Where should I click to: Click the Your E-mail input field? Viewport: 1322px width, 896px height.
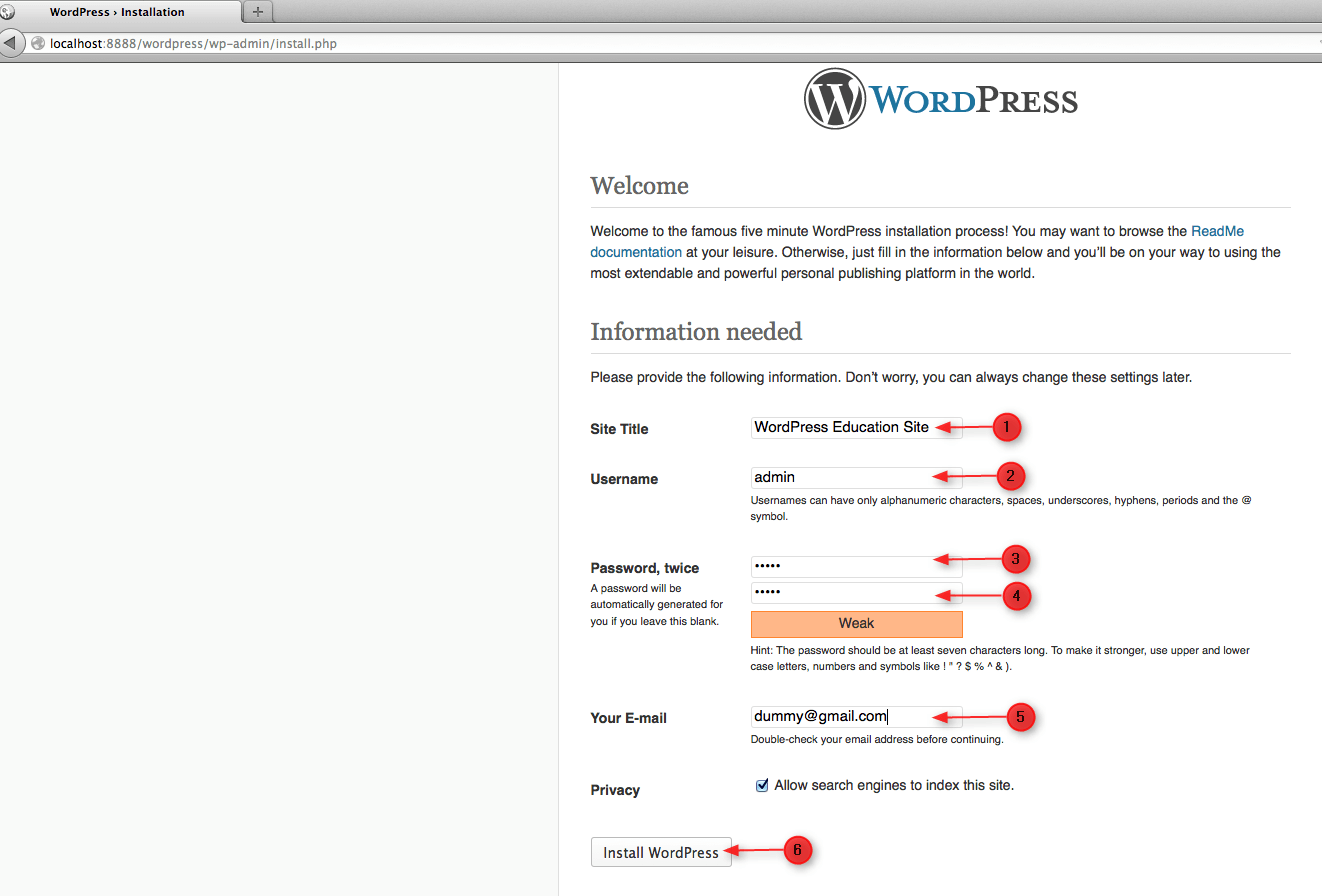click(x=857, y=716)
